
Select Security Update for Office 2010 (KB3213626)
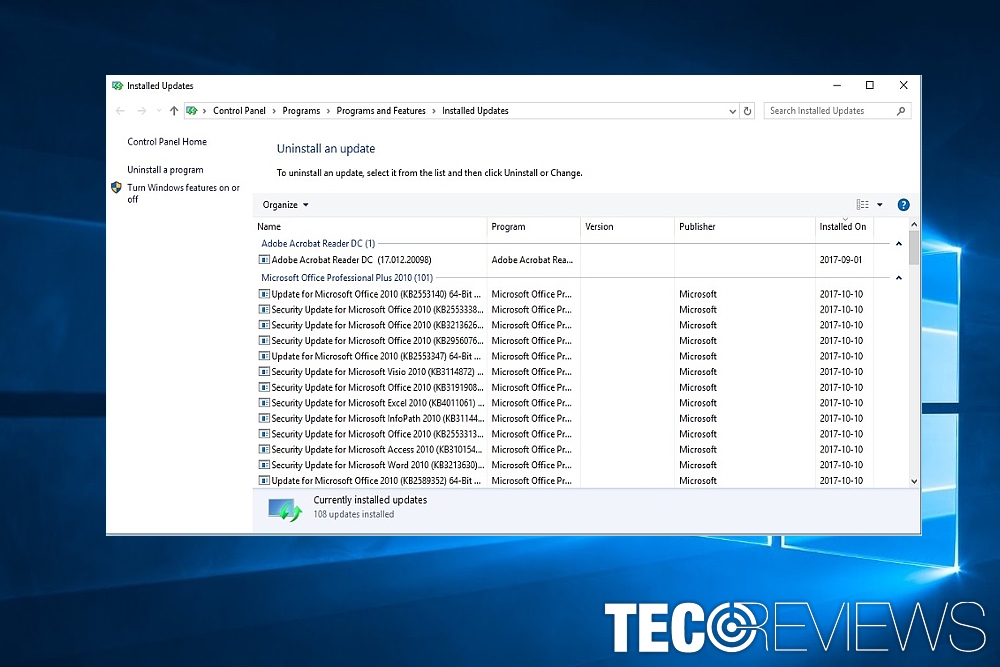point(378,325)
